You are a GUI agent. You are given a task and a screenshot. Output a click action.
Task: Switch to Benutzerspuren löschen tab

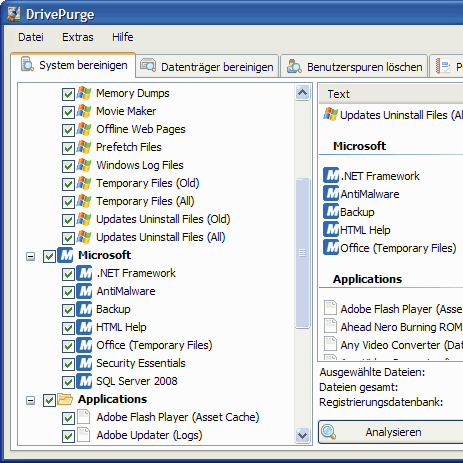pos(354,66)
